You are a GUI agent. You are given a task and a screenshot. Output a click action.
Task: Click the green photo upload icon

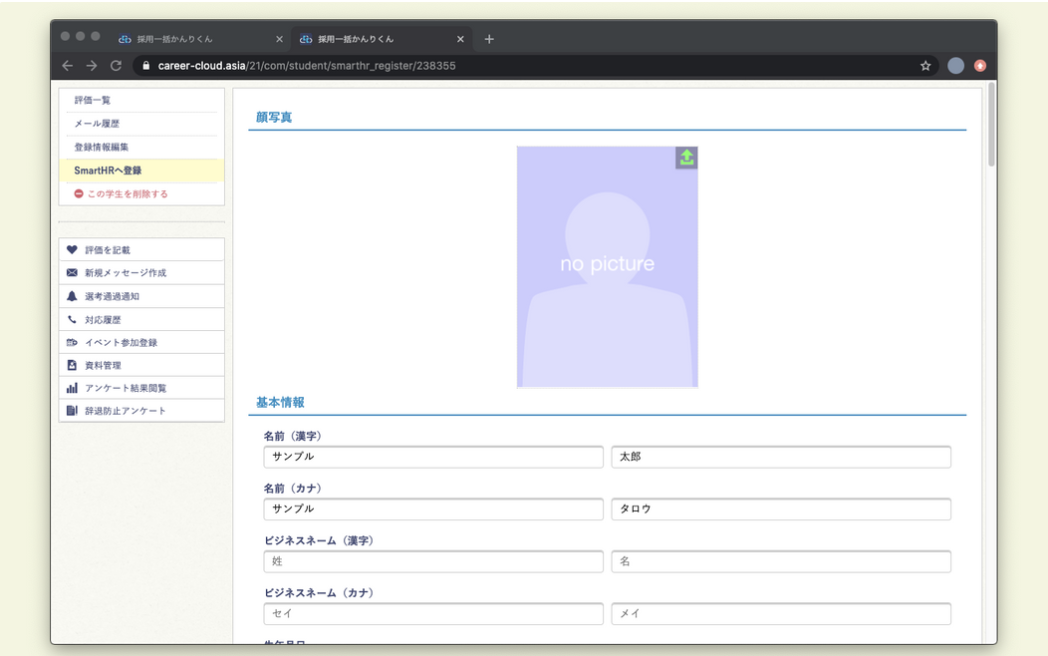click(x=686, y=158)
